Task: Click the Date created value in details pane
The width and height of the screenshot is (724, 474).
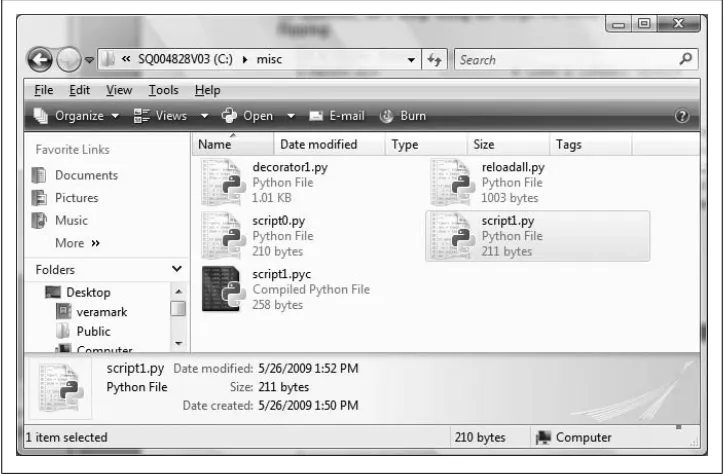Action: [308, 406]
